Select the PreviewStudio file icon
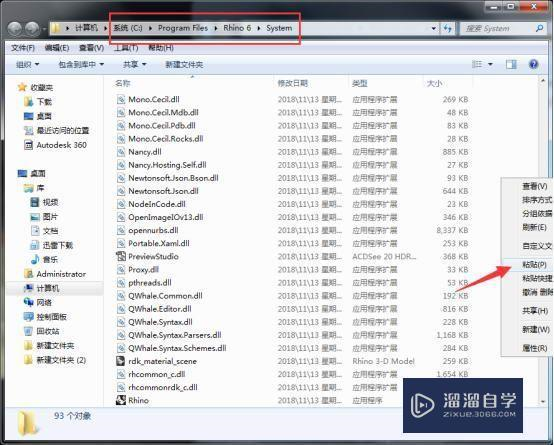554x445 pixels. [x=121, y=256]
